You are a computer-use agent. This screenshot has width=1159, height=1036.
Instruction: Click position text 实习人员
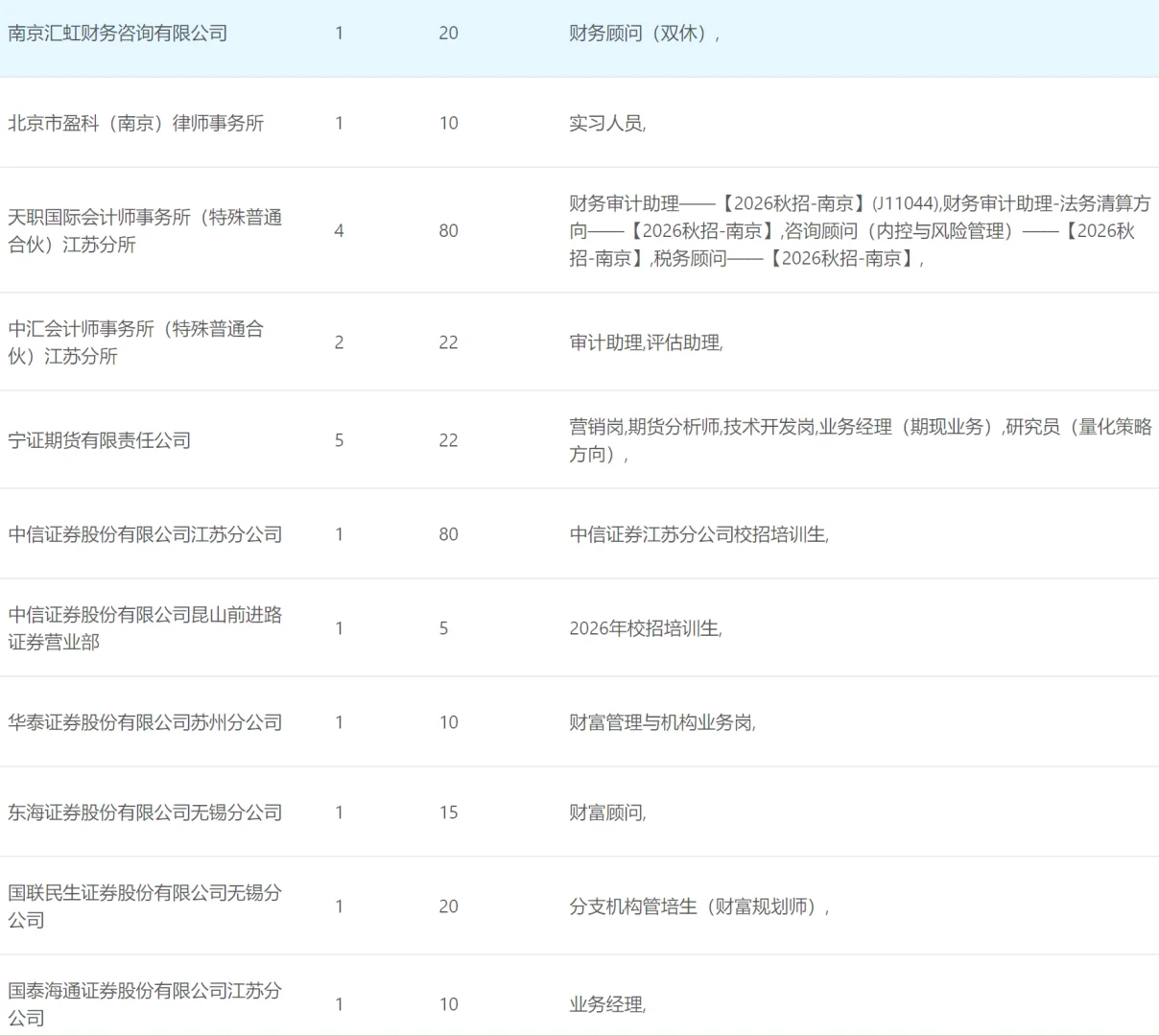(x=607, y=123)
